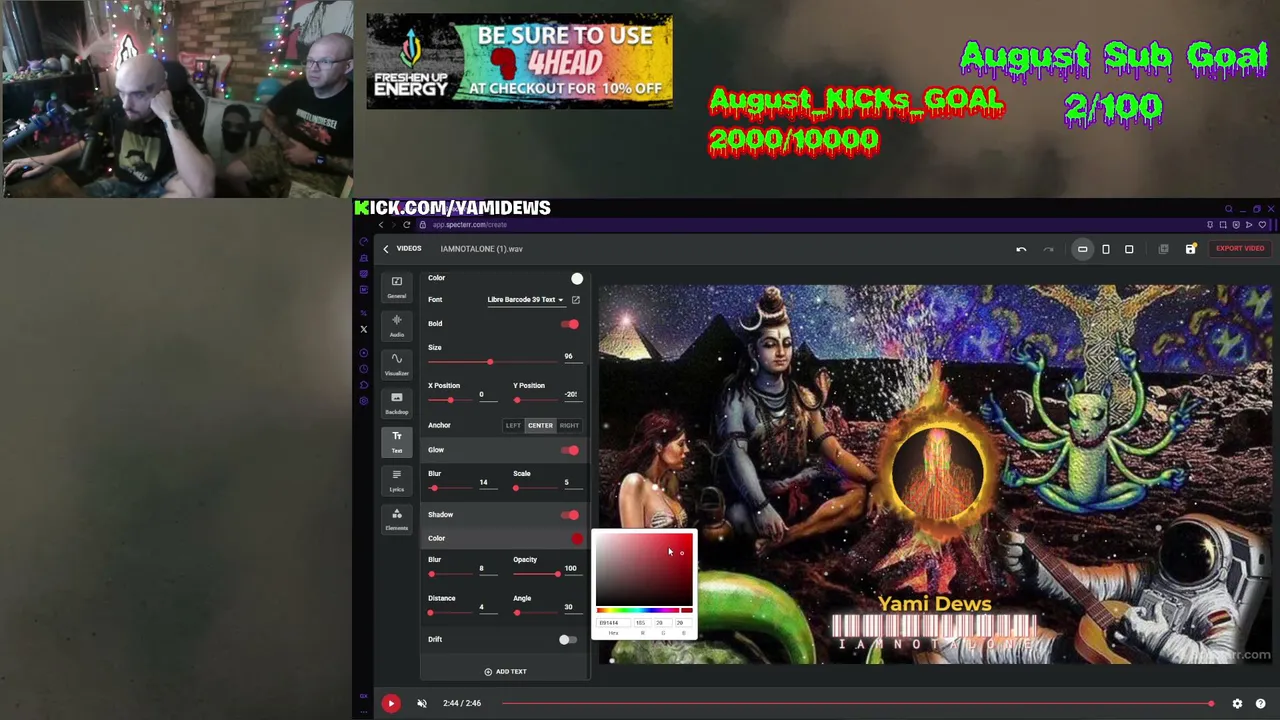Open the playback settings gear
Screen dimensions: 1280x720
coord(1237,704)
